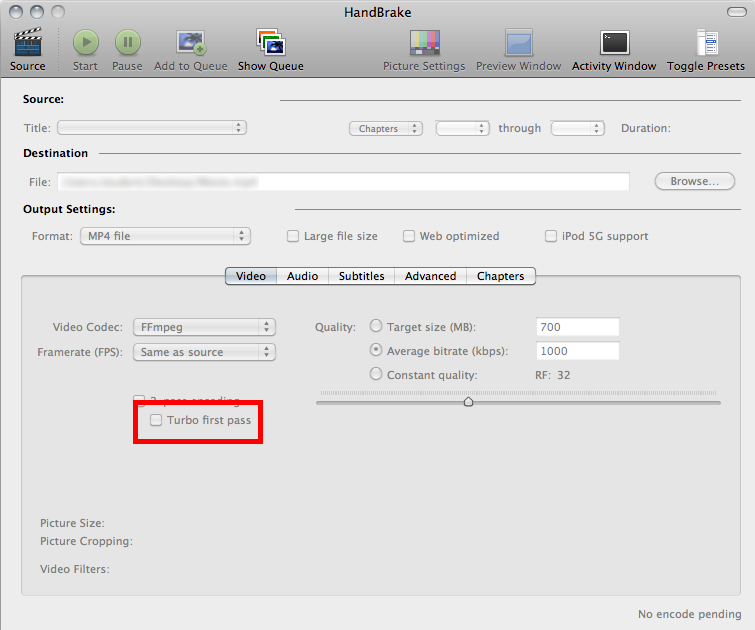
Task: Click the Pause encode icon
Action: coord(128,42)
